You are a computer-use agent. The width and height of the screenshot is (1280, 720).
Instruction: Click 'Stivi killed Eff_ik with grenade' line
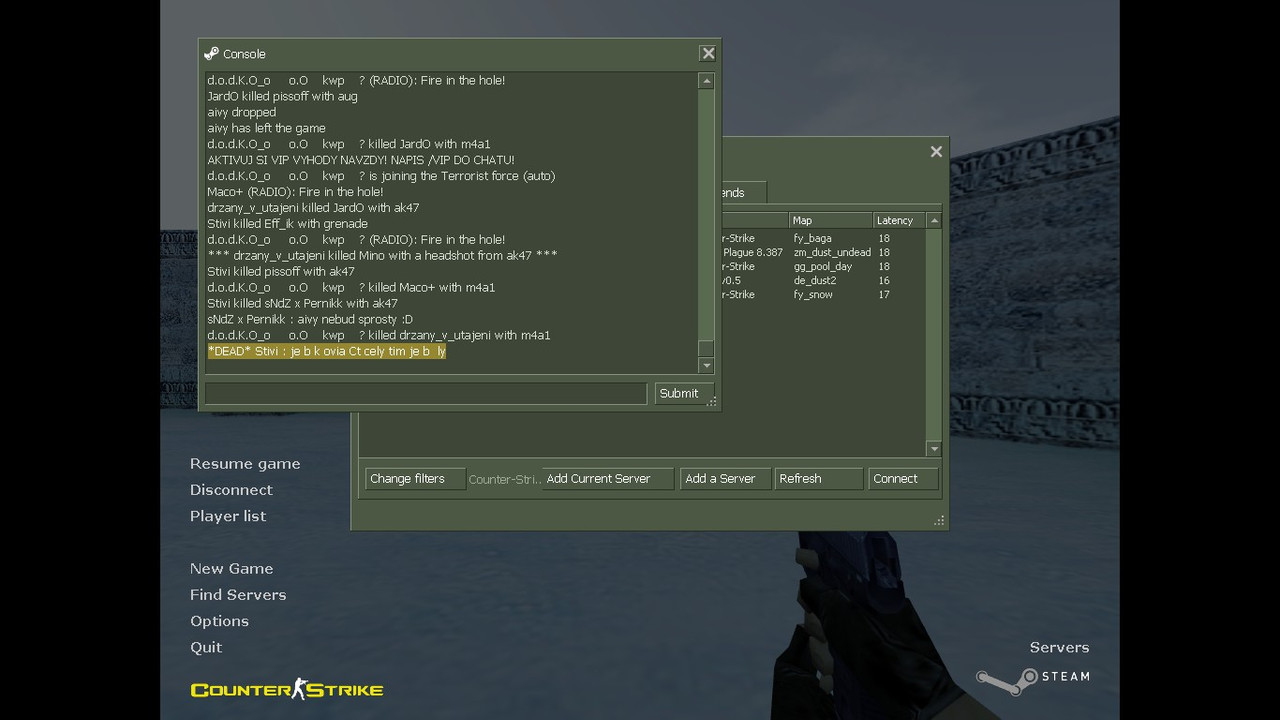click(287, 224)
